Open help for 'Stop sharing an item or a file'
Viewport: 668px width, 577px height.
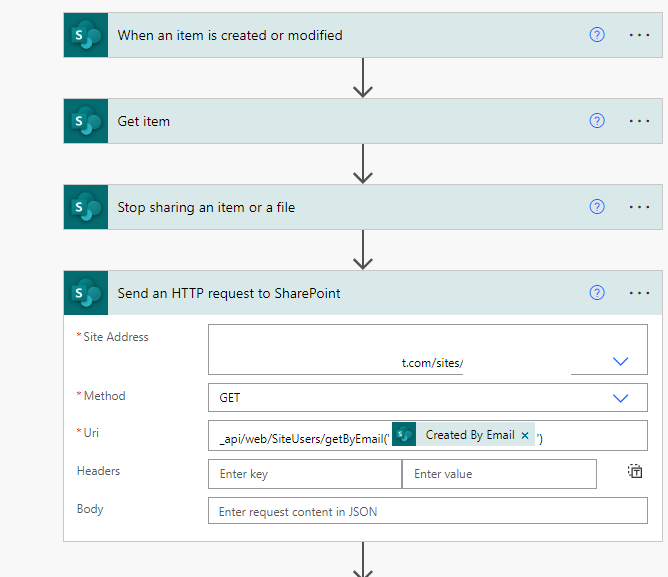(597, 207)
